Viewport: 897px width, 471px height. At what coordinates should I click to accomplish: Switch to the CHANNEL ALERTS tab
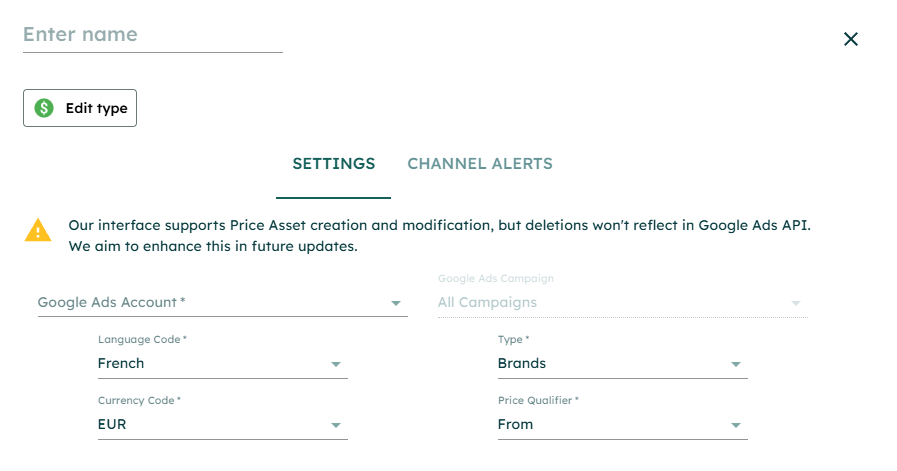480,164
